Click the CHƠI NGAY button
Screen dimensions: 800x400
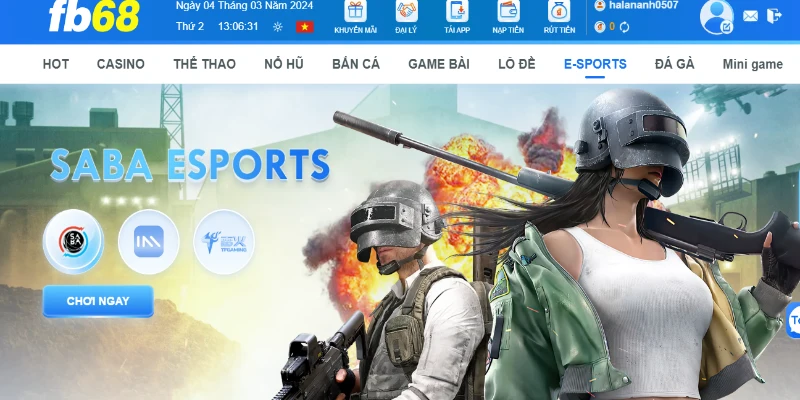click(98, 301)
